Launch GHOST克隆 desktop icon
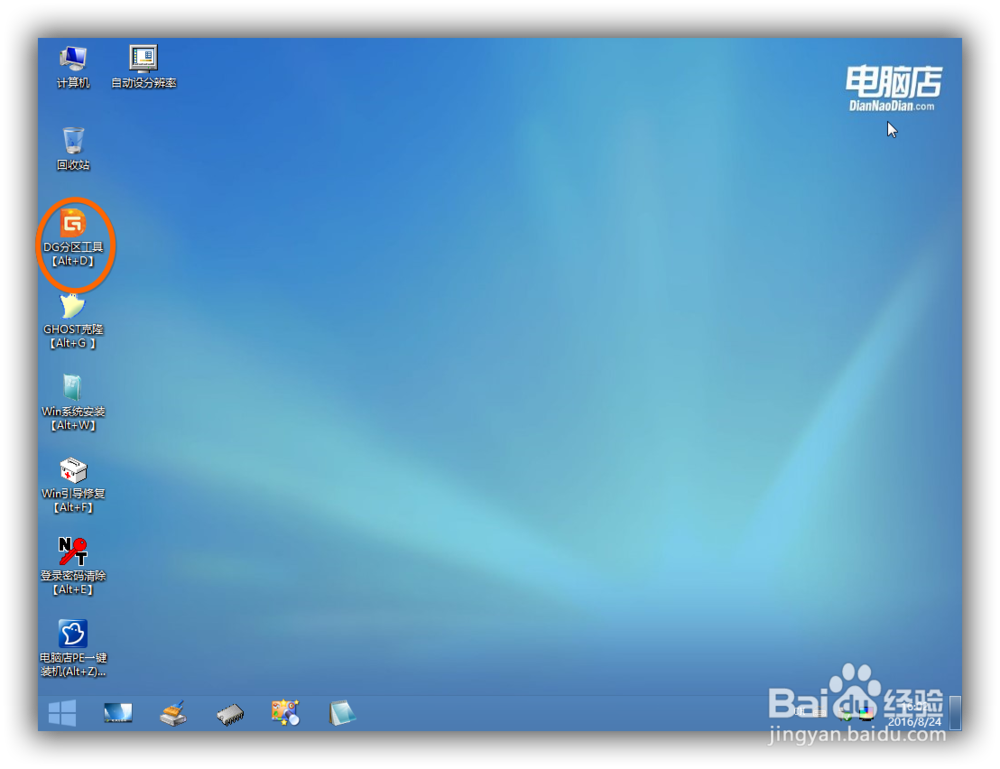The image size is (1000, 769). (73, 321)
